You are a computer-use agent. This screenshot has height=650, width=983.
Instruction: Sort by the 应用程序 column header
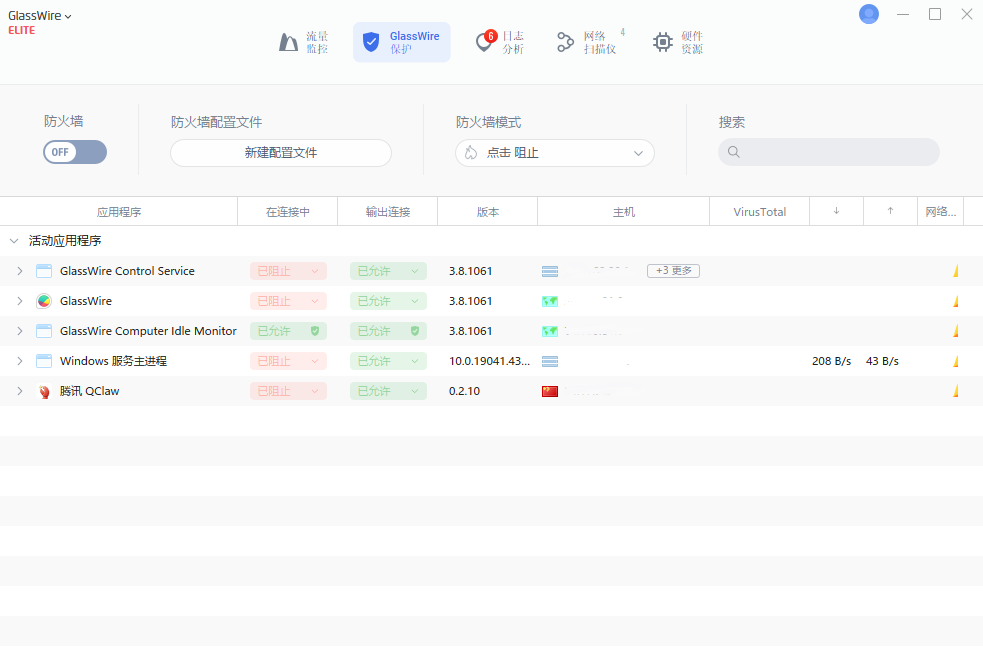118,212
